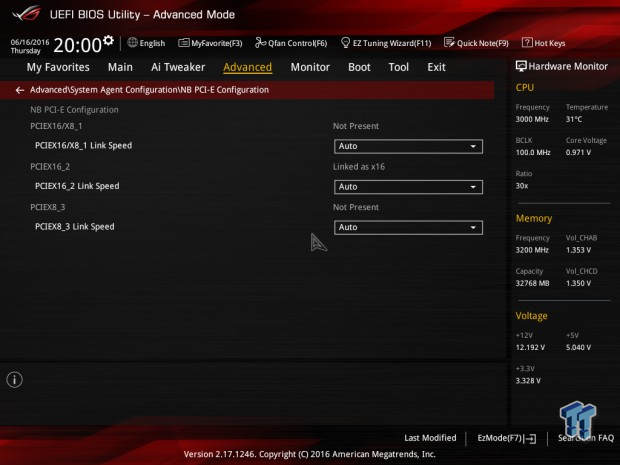Click the 06/16/2016 date text
This screenshot has width=620, height=465.
tap(30, 42)
